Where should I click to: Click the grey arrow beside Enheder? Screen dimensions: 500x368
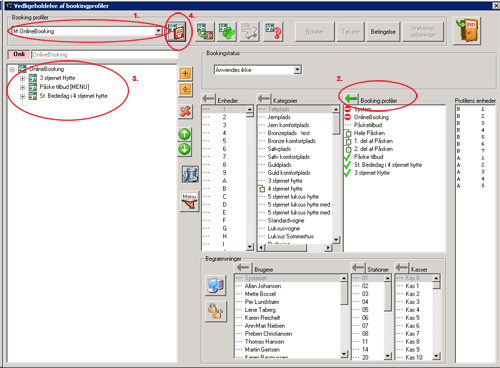pos(209,99)
